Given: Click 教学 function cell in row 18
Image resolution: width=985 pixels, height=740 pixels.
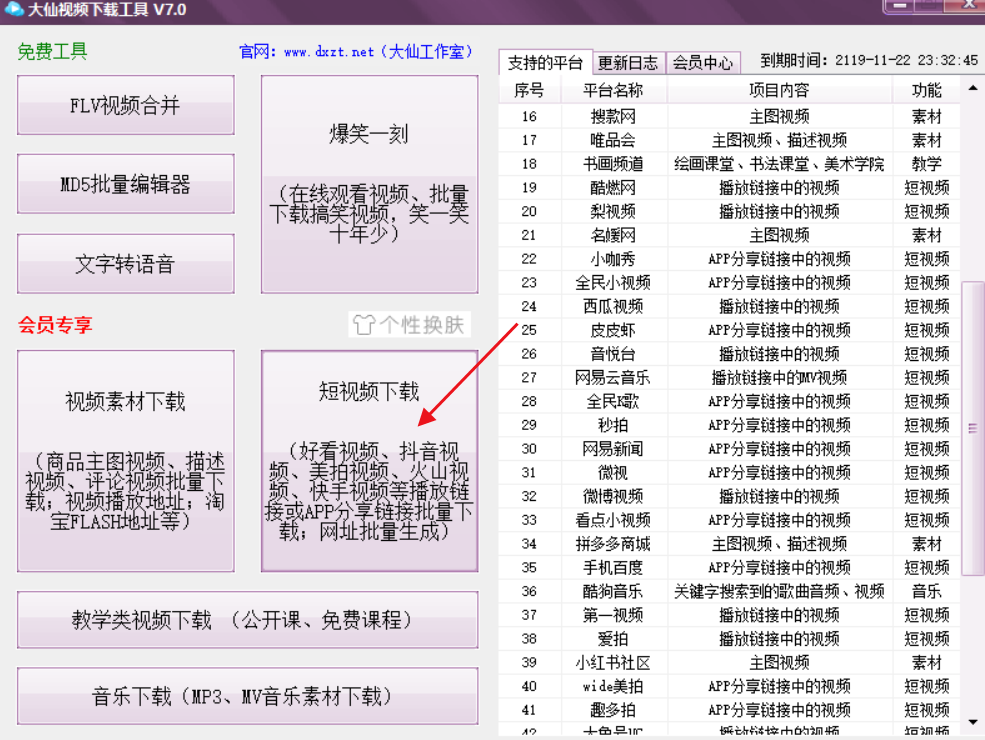Looking at the screenshot, I should 927,164.
